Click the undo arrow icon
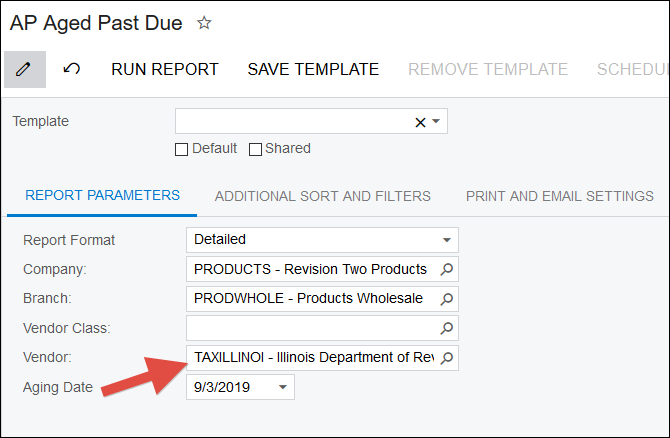The height and width of the screenshot is (438, 670). point(72,69)
